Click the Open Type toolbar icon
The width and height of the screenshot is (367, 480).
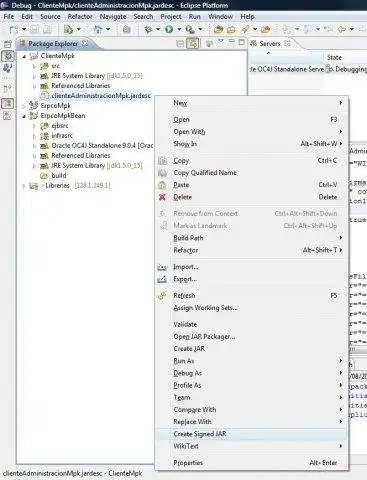218,30
